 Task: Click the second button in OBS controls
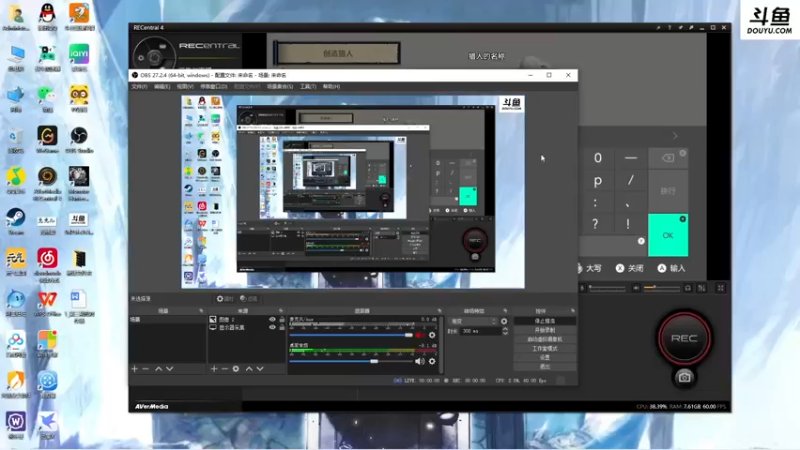545,330
